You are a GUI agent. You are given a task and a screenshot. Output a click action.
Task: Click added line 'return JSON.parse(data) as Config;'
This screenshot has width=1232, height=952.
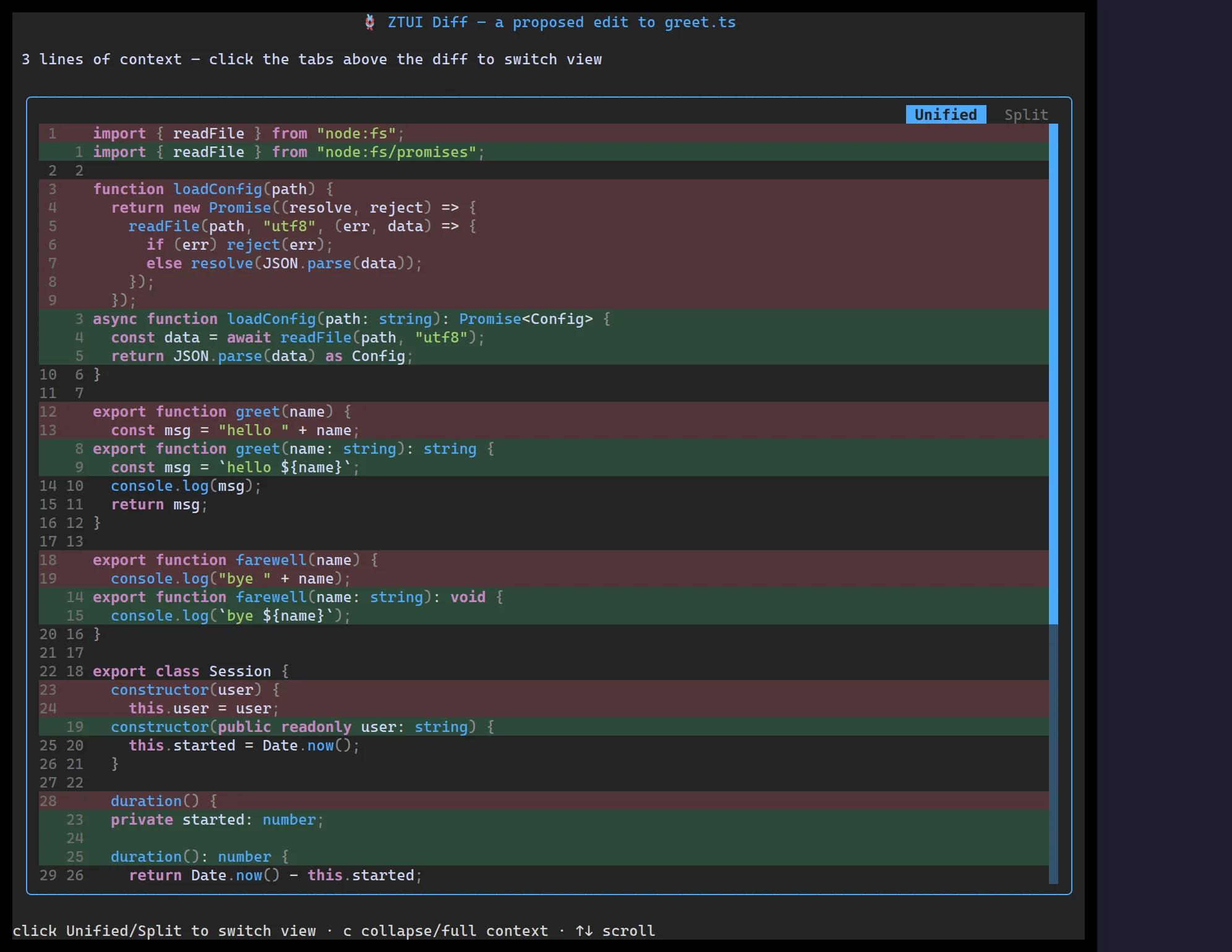pos(544,355)
